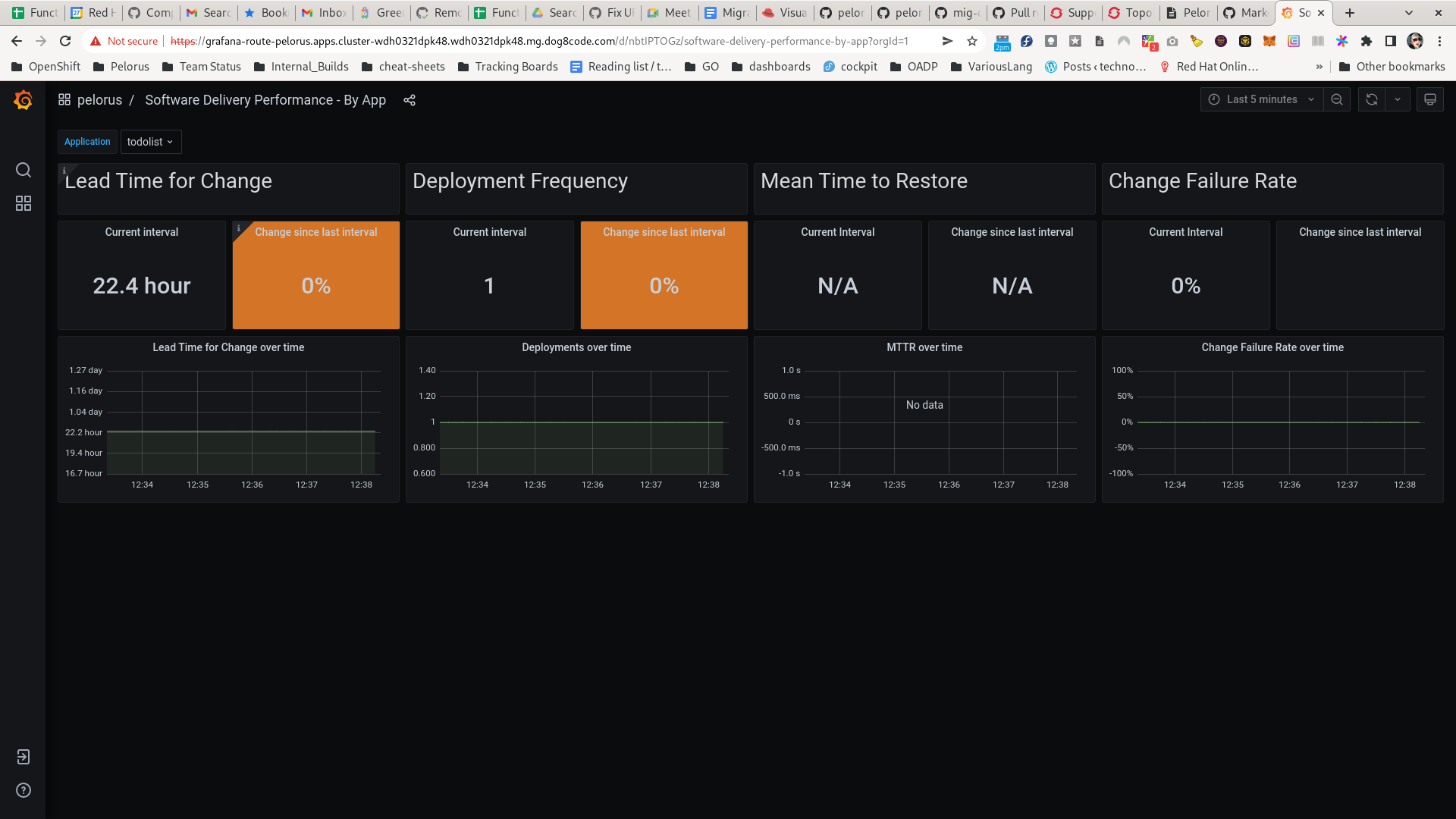View Not secure site information warning
This screenshot has height=819, width=1456.
(x=124, y=41)
